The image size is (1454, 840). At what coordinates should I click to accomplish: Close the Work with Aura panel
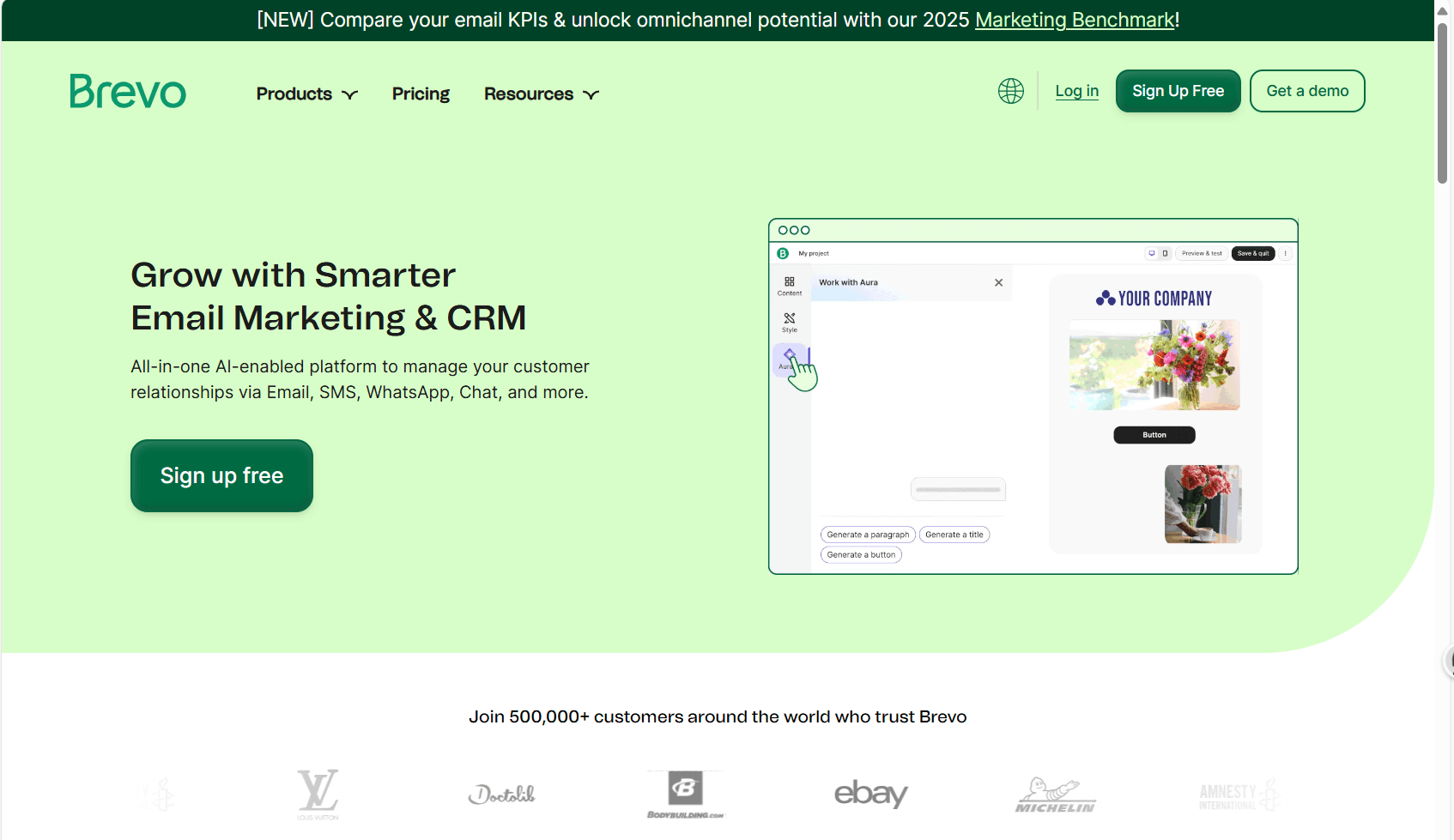(x=998, y=282)
